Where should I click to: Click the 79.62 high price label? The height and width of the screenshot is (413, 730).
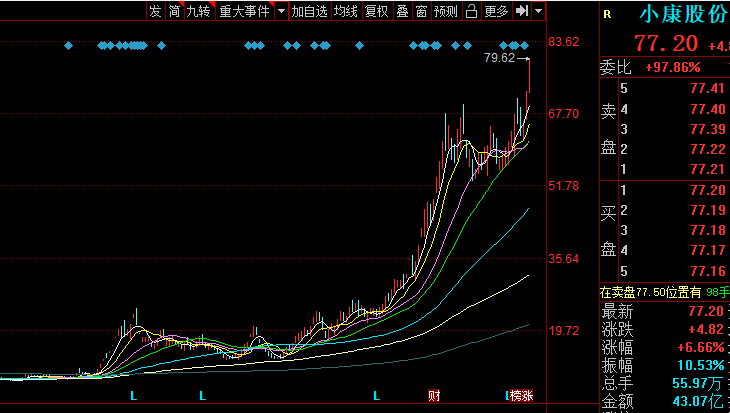500,58
